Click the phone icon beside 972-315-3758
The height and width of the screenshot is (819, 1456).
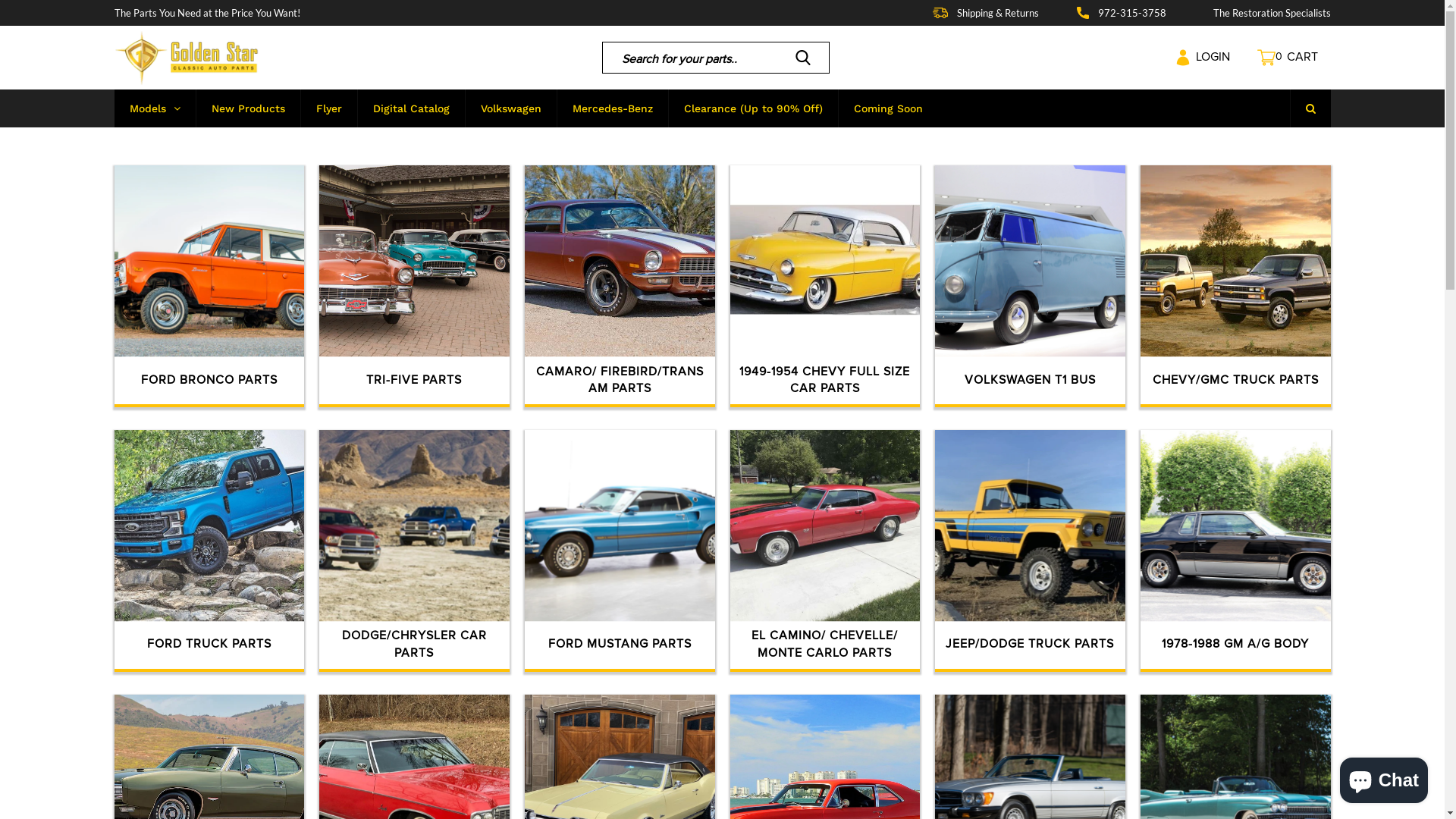coord(1083,13)
